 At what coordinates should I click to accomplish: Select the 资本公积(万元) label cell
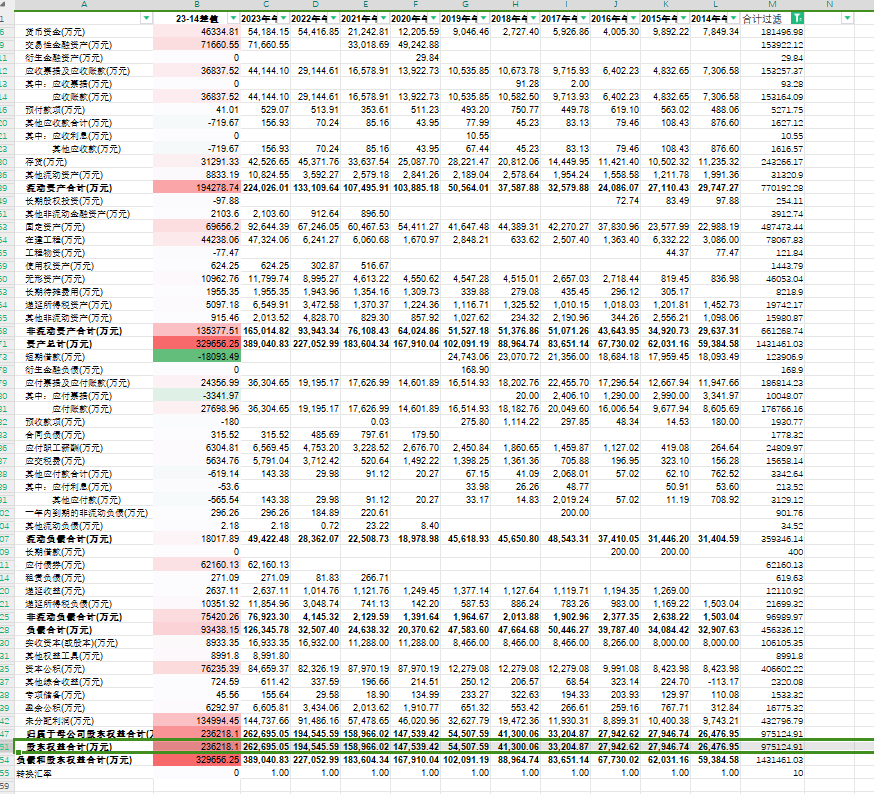[x=84, y=669]
